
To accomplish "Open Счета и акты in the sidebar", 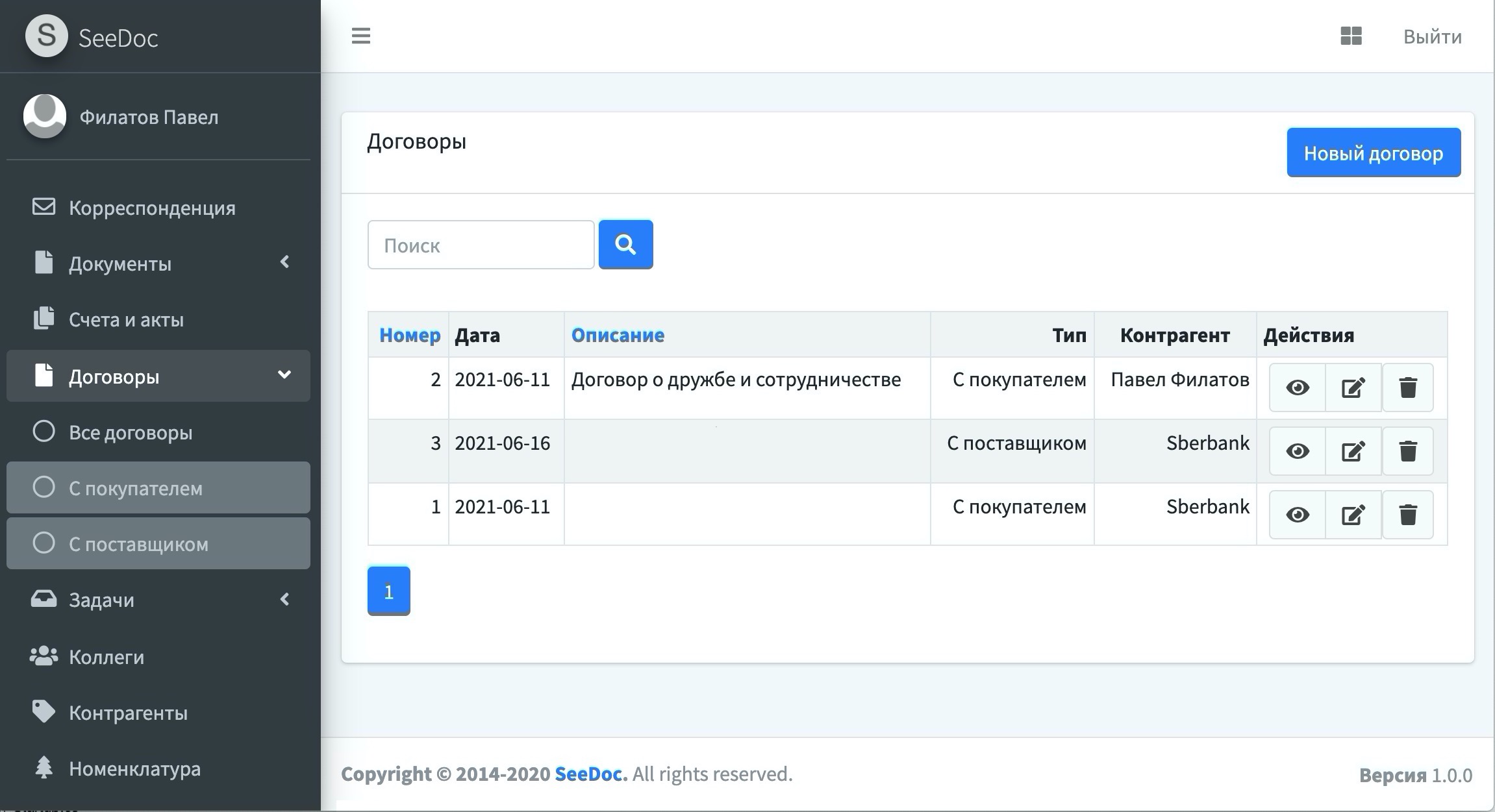I will [158, 319].
